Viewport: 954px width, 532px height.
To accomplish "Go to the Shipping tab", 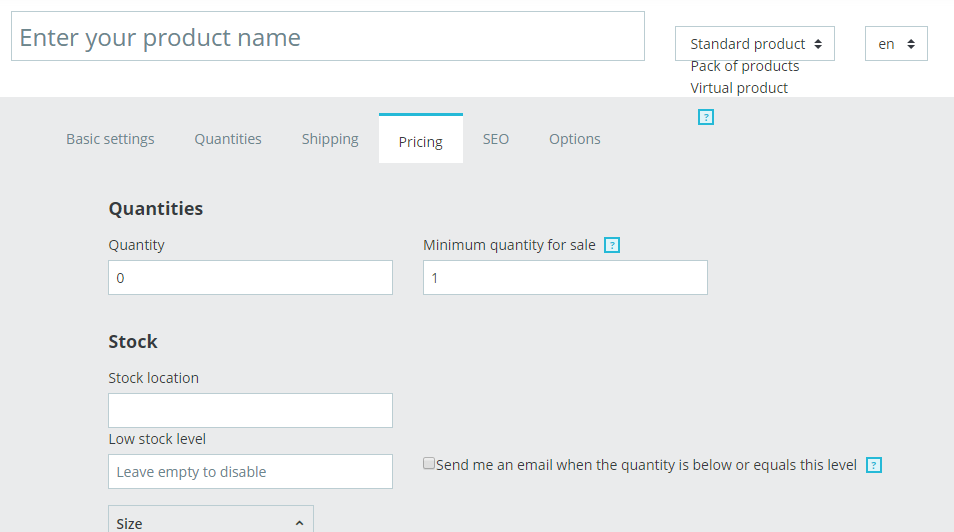I will click(x=330, y=139).
